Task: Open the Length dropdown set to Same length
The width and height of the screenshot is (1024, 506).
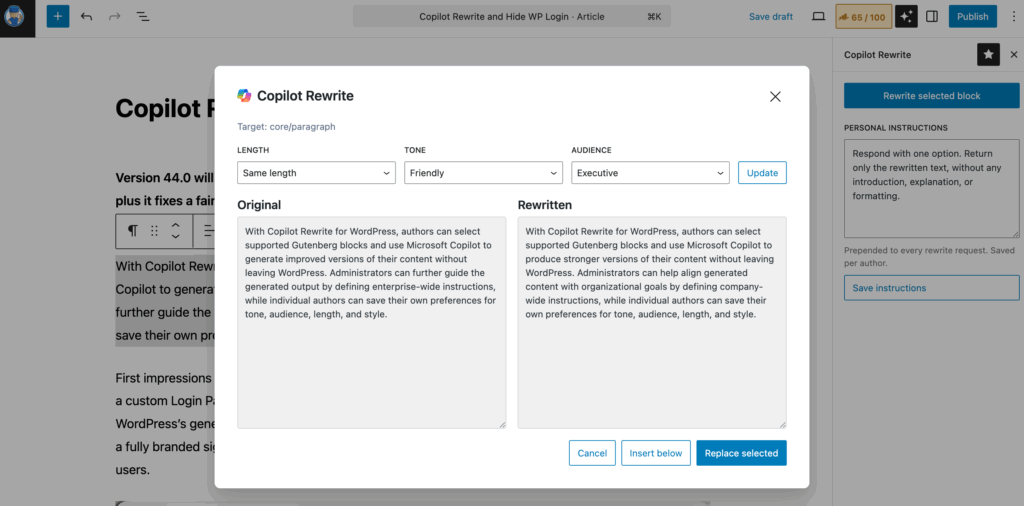Action: [x=316, y=173]
